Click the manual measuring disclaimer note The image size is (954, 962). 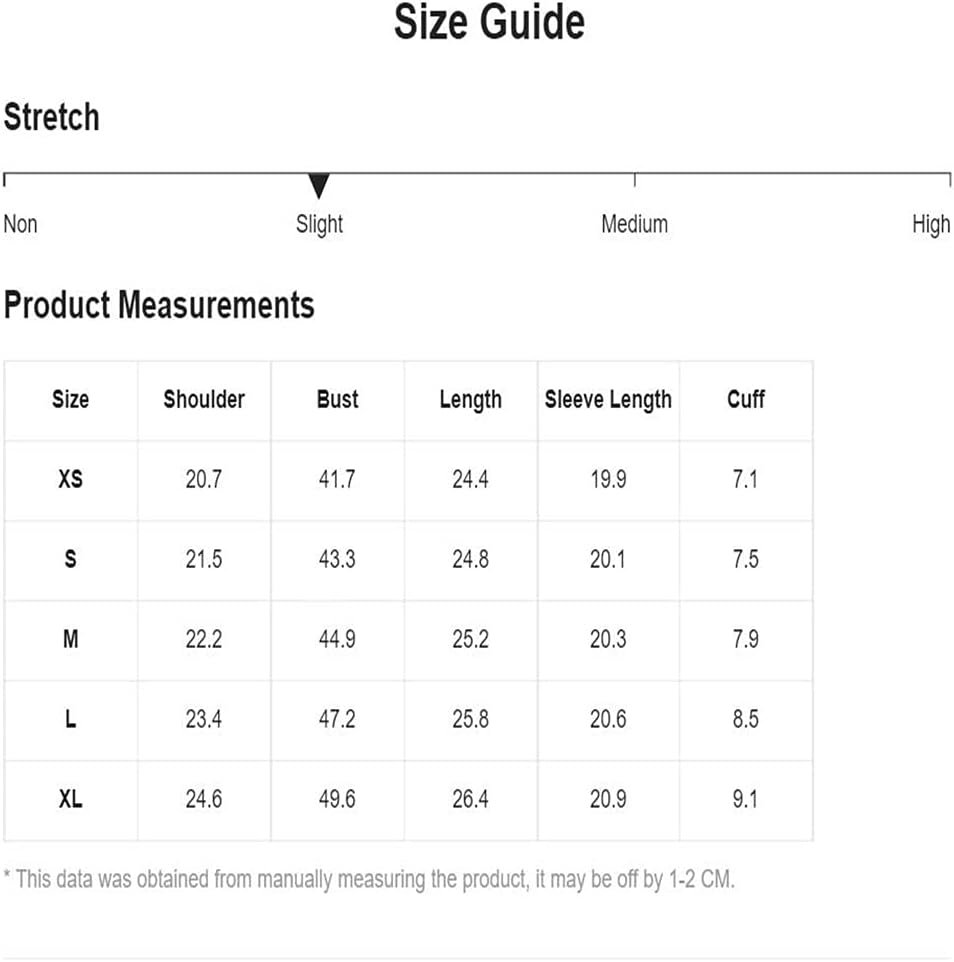coord(369,879)
